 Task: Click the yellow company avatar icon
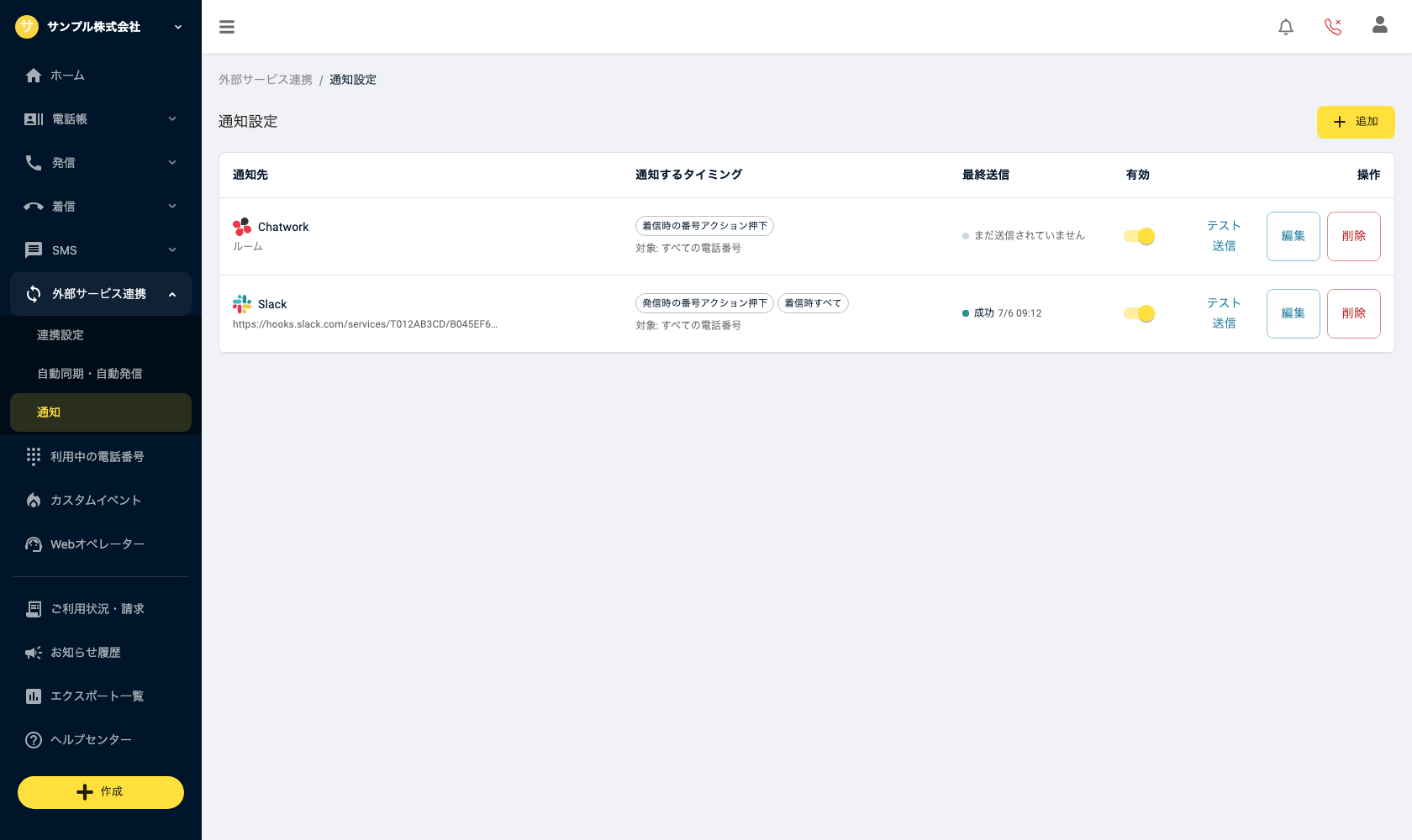(27, 27)
